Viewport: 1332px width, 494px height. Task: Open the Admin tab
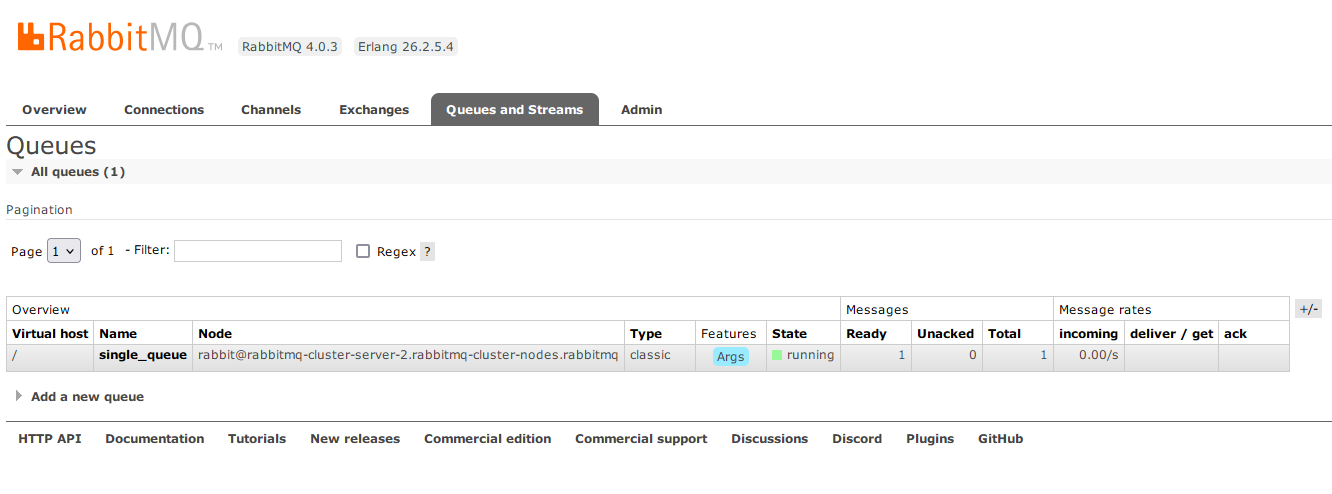tap(641, 110)
